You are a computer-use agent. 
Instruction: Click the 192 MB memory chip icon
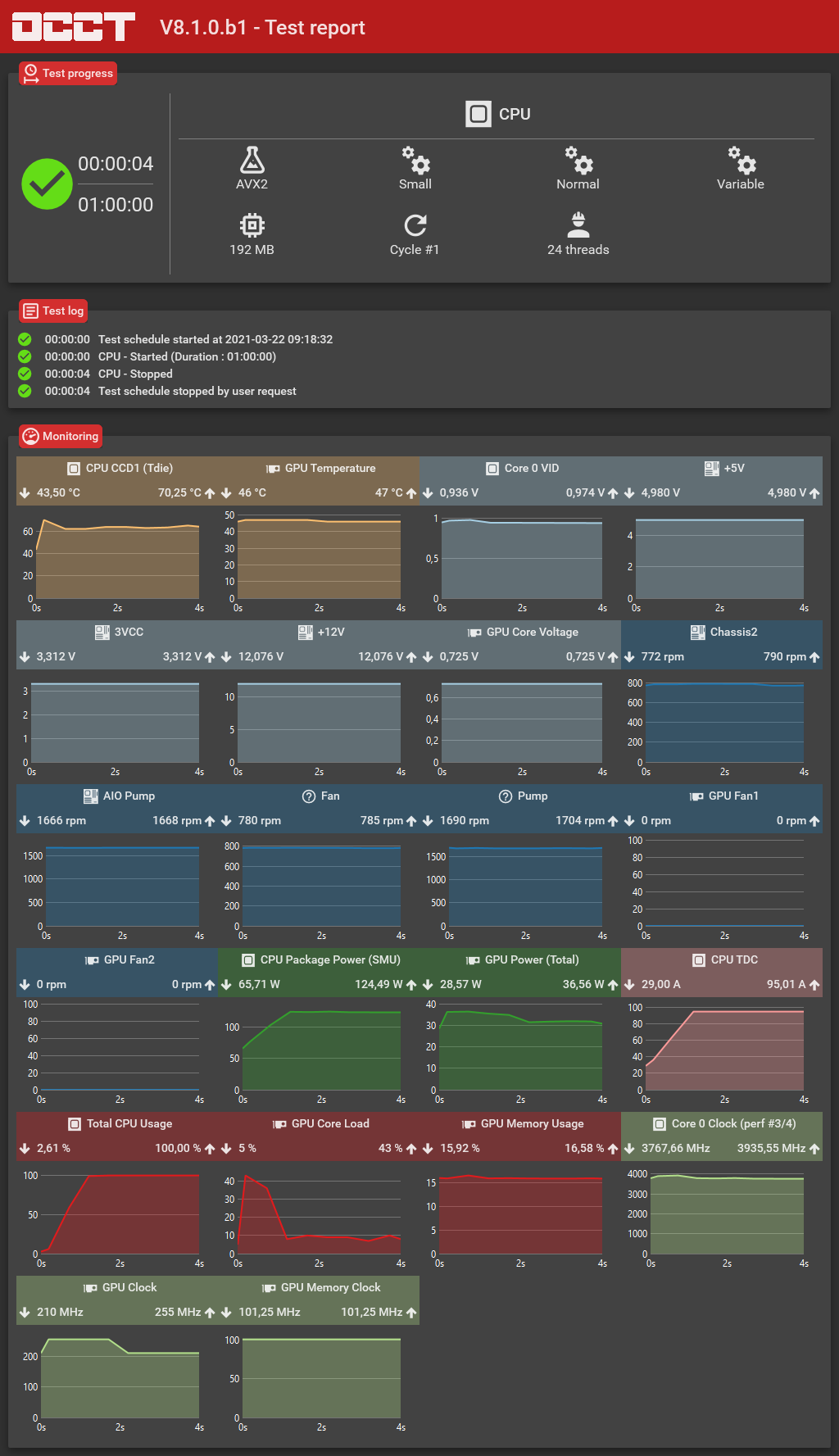coord(252,225)
